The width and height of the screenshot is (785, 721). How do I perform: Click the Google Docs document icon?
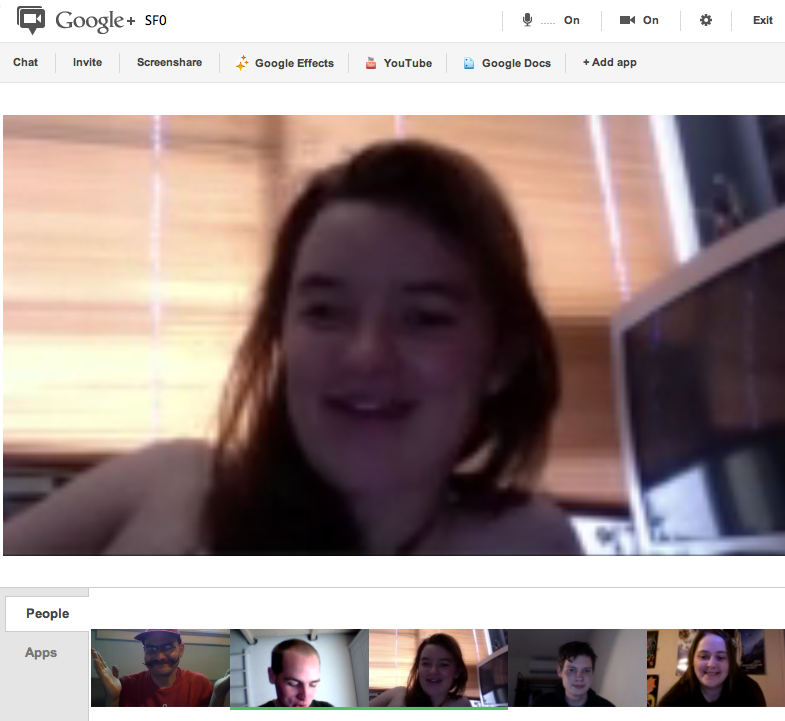(469, 63)
